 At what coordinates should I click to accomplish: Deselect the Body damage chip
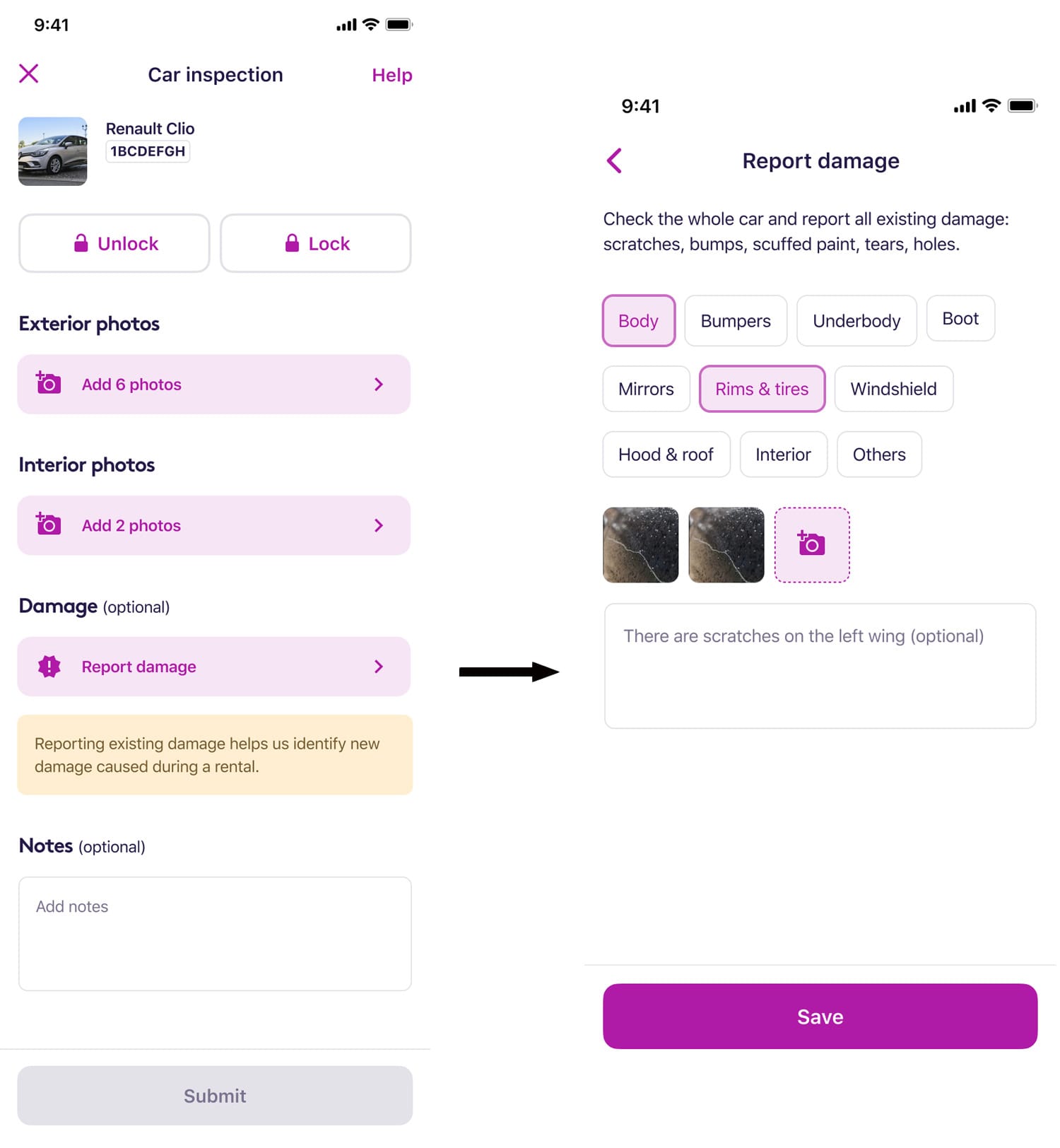639,321
